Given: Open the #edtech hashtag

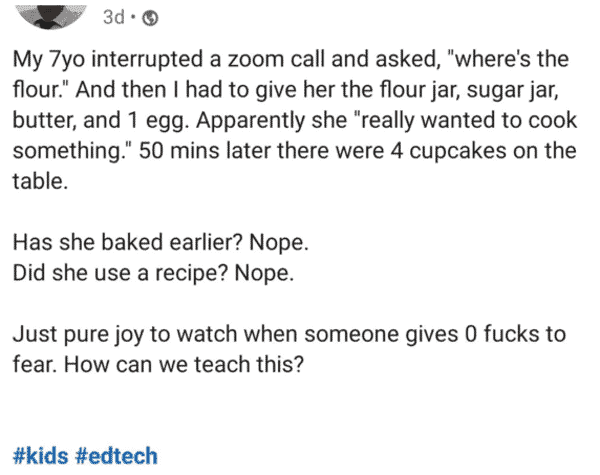Looking at the screenshot, I should pyautogui.click(x=117, y=455).
